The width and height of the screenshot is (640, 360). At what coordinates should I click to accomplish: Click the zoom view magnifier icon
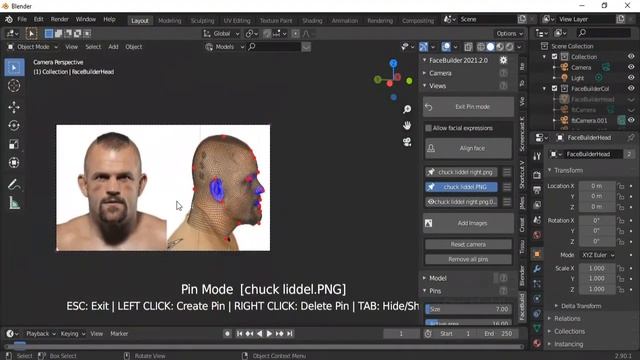(x=407, y=109)
